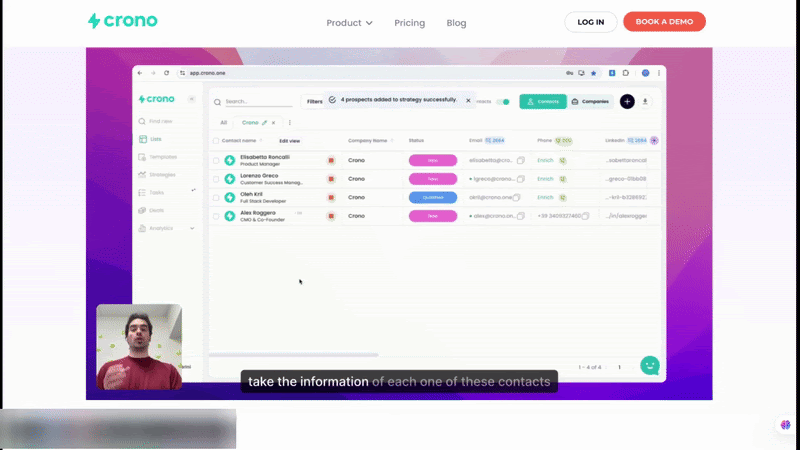
Task: Open the Lists sidebar item
Action: tap(150, 139)
